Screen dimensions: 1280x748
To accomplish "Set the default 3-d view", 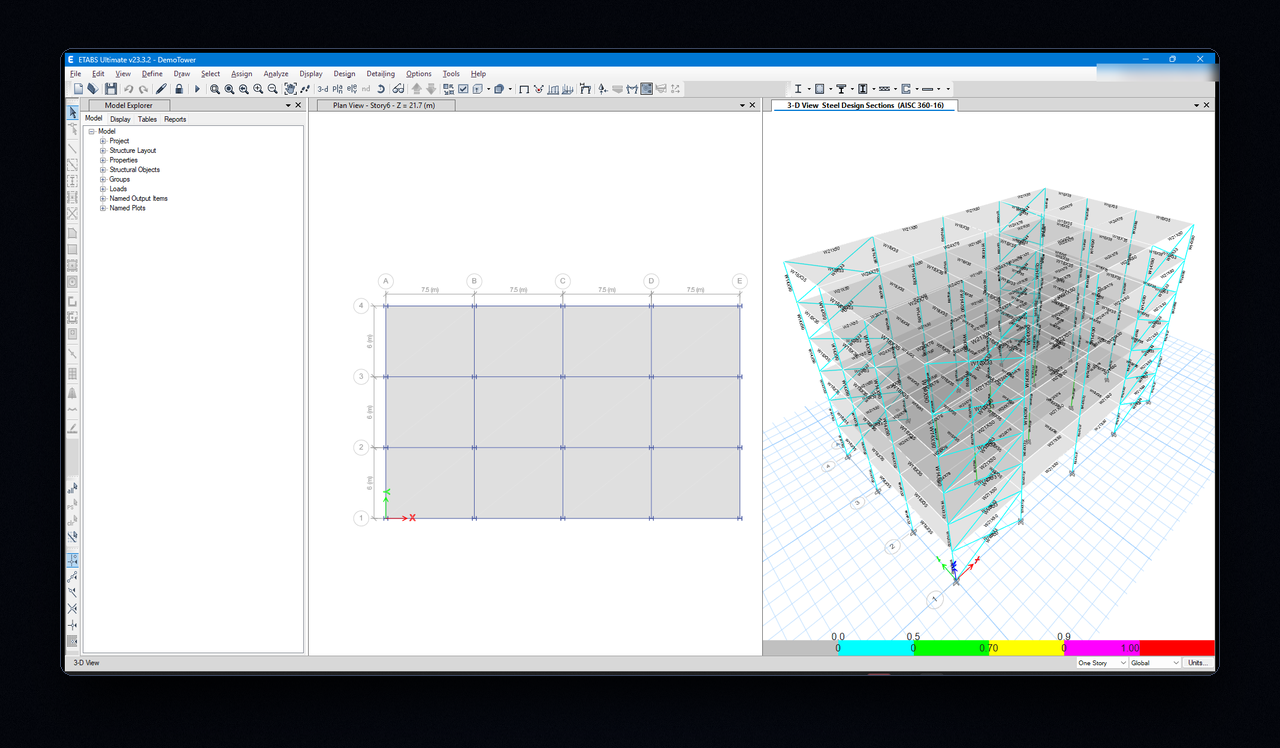I will 323,89.
